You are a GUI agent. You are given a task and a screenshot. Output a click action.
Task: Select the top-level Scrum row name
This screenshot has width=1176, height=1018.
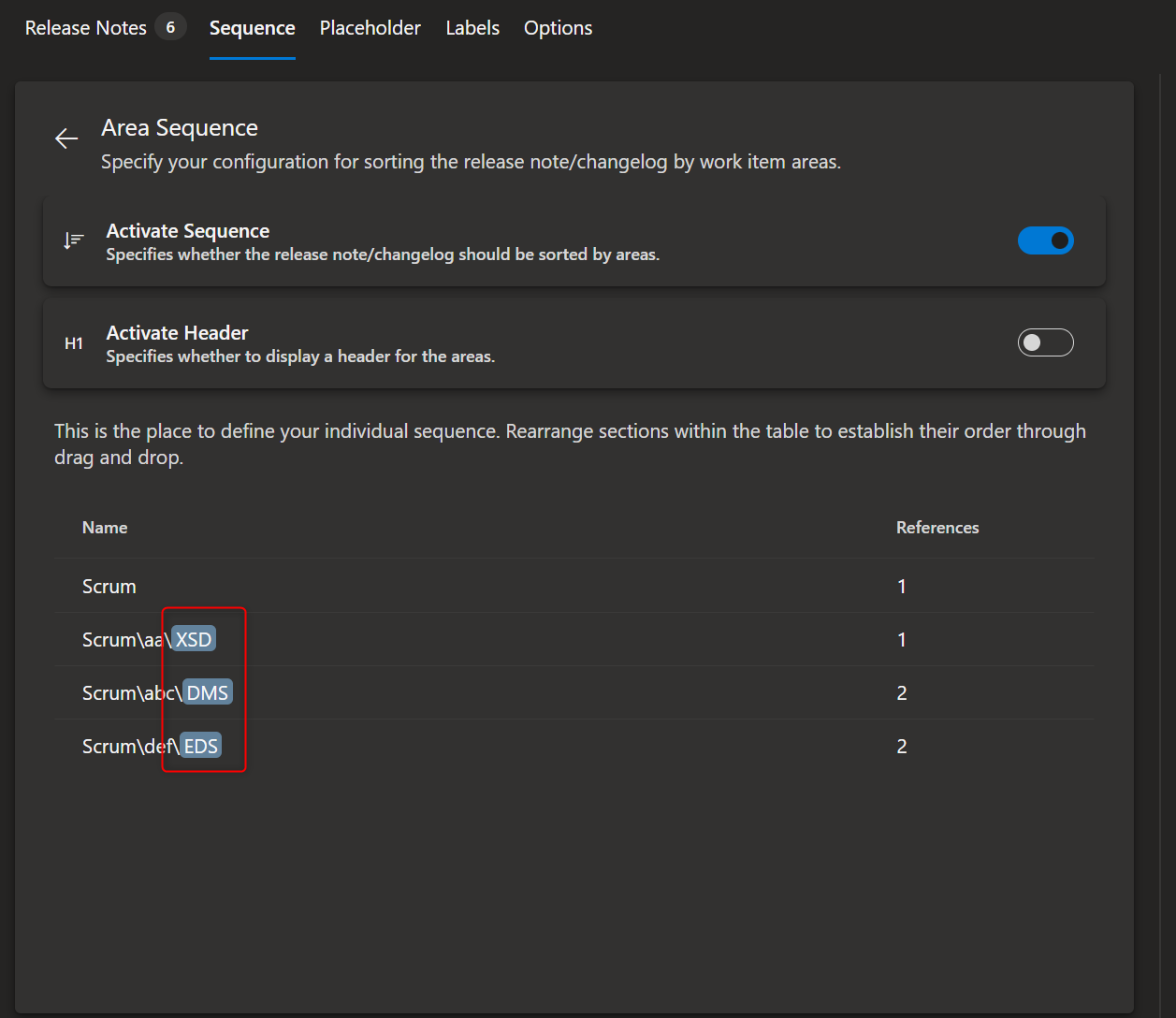(x=109, y=587)
